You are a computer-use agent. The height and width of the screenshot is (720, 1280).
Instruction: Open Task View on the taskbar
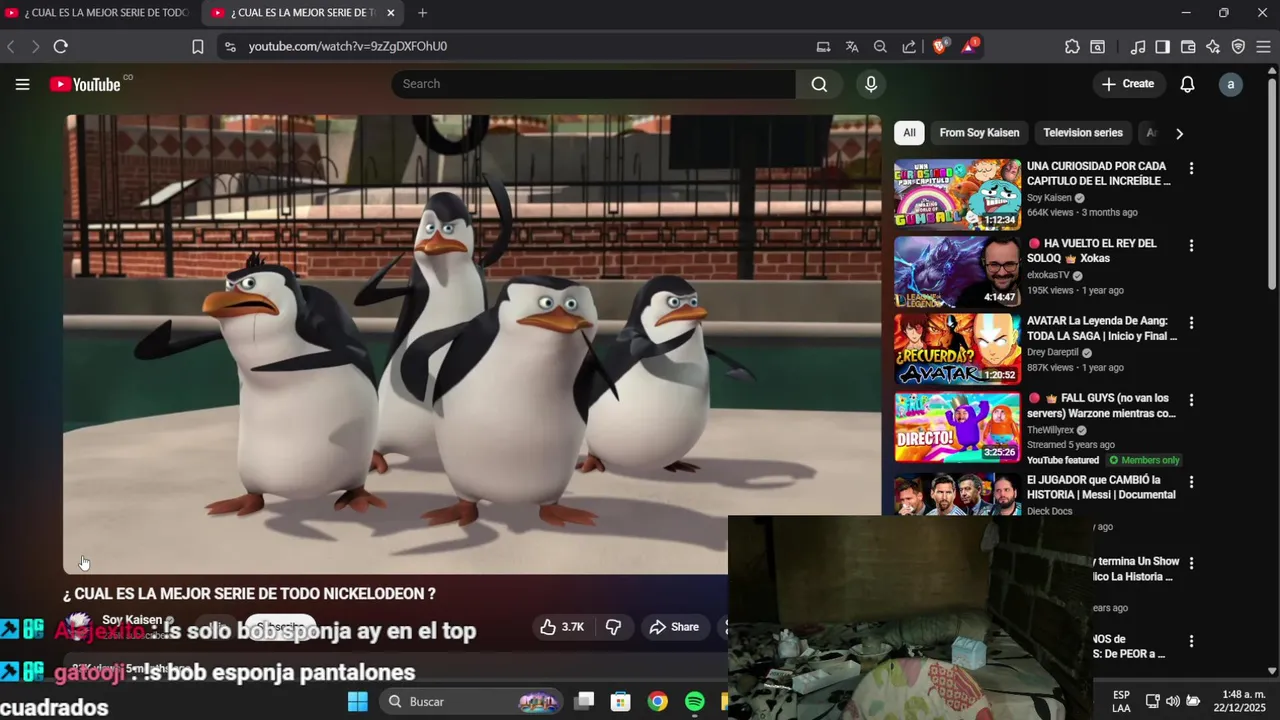(x=585, y=701)
